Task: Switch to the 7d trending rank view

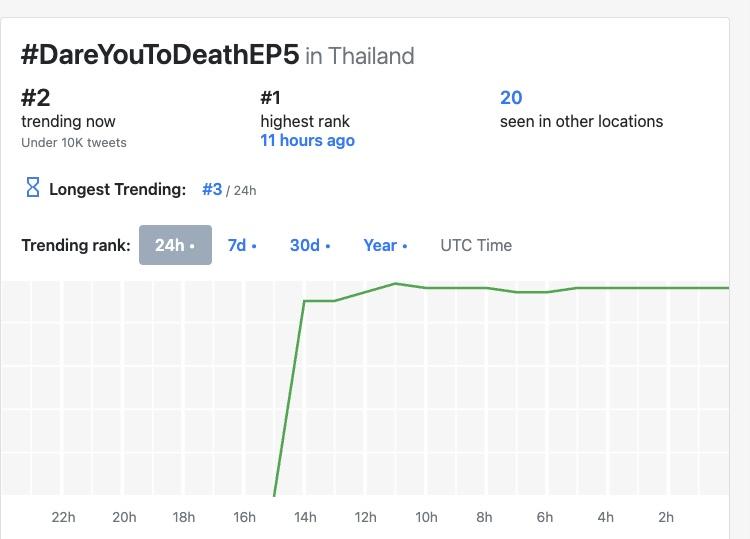Action: pos(241,245)
